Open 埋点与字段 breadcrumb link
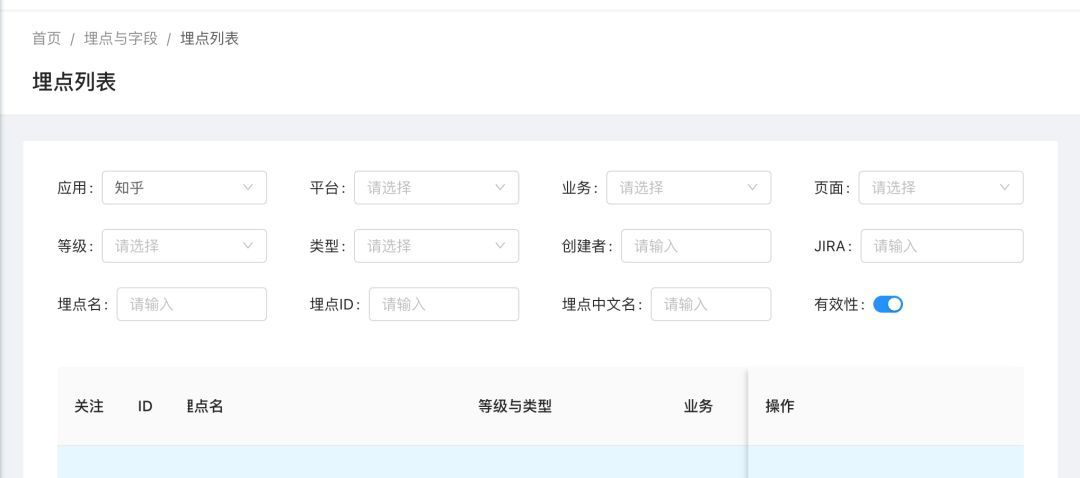Screen dimensions: 1080x478 [x=121, y=39]
